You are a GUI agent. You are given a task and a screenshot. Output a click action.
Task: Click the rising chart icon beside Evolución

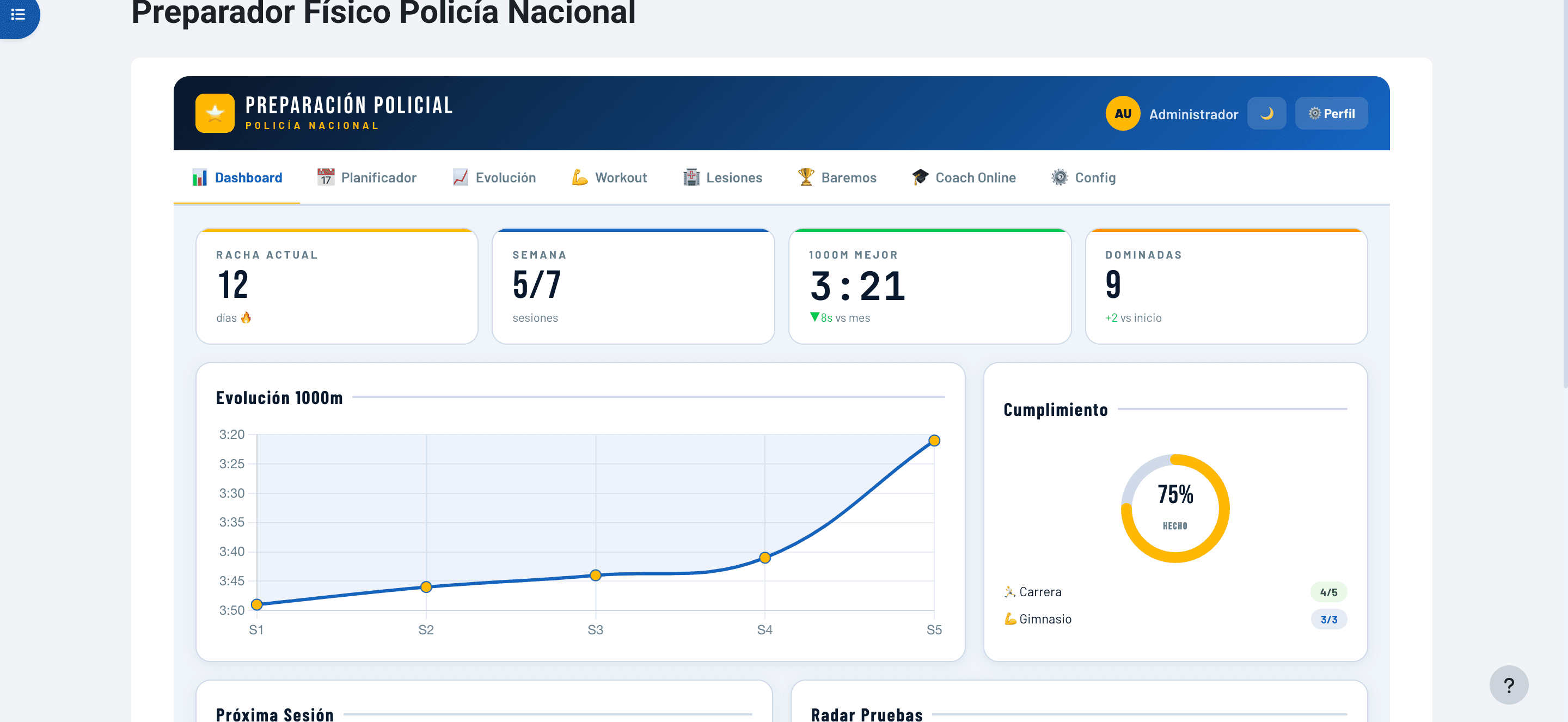coord(460,177)
